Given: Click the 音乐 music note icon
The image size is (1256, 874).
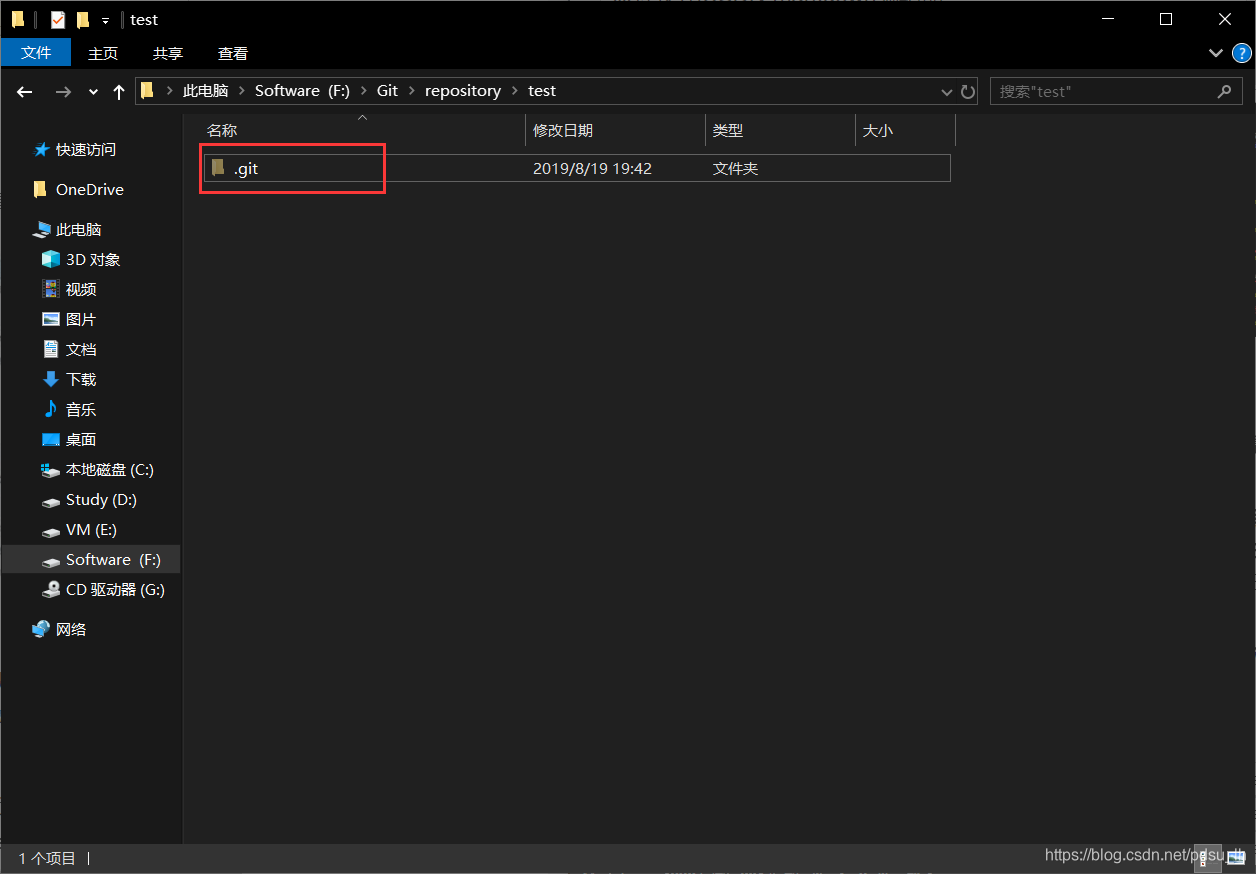Looking at the screenshot, I should point(50,409).
